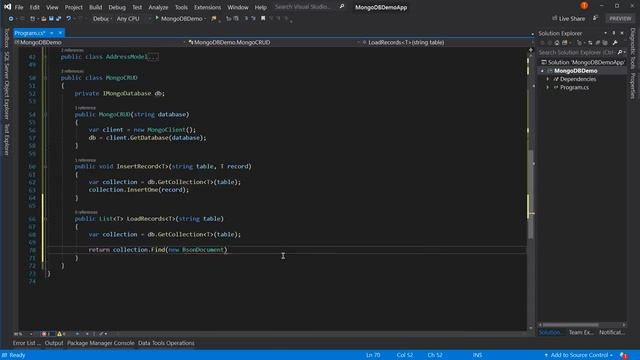
Task: Click the Visual Studio logo icon
Action: tap(7, 7)
